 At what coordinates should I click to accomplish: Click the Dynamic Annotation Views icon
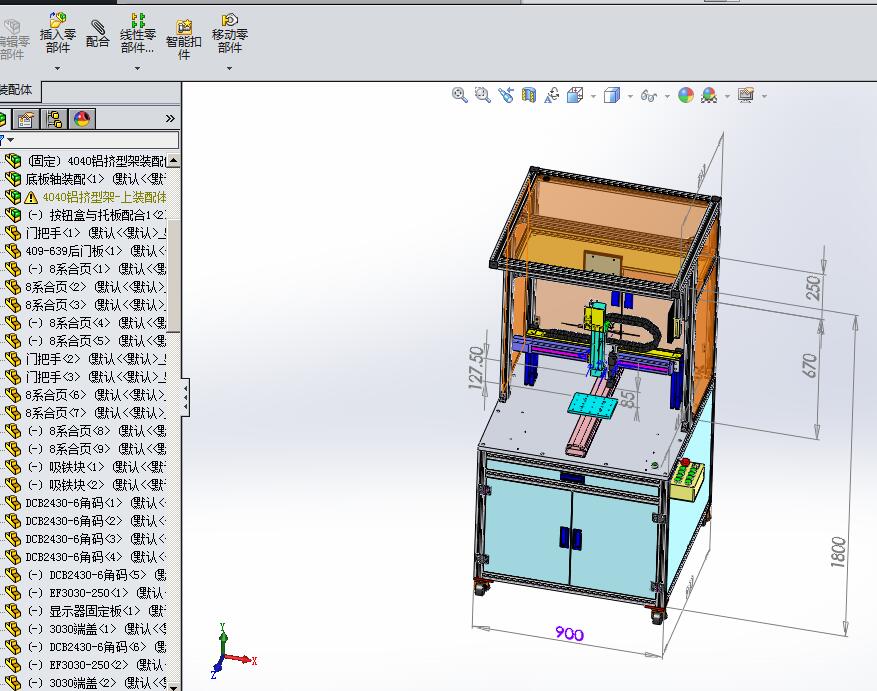tap(551, 95)
